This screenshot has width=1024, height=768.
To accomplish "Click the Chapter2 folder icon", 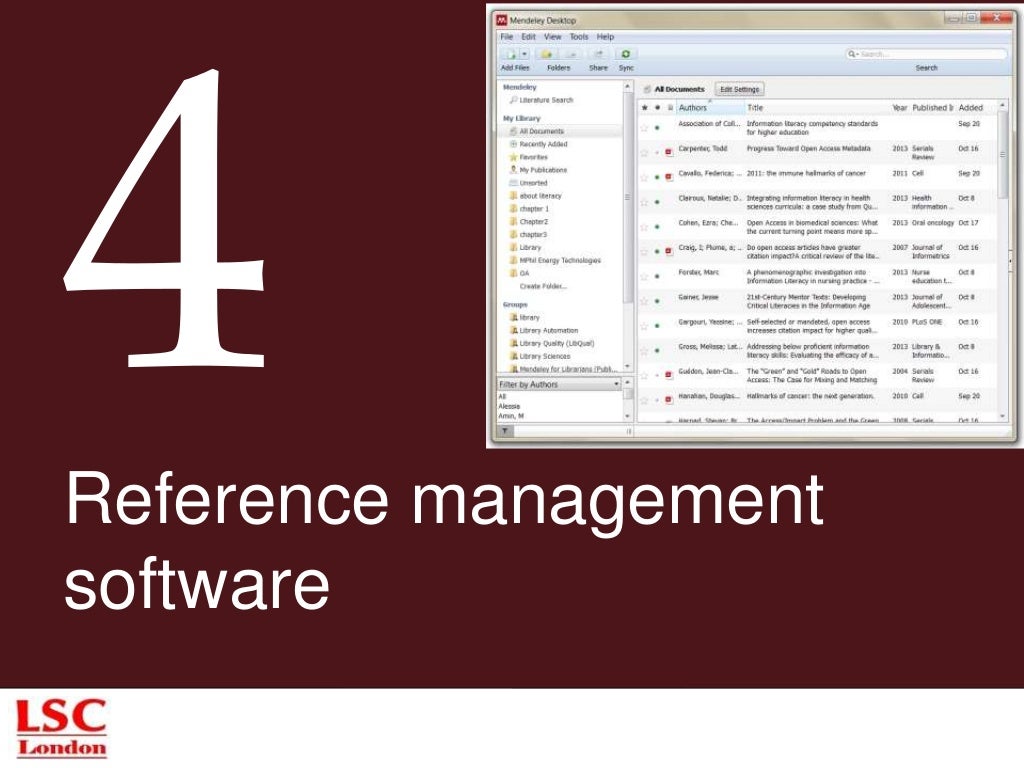I will pos(513,222).
